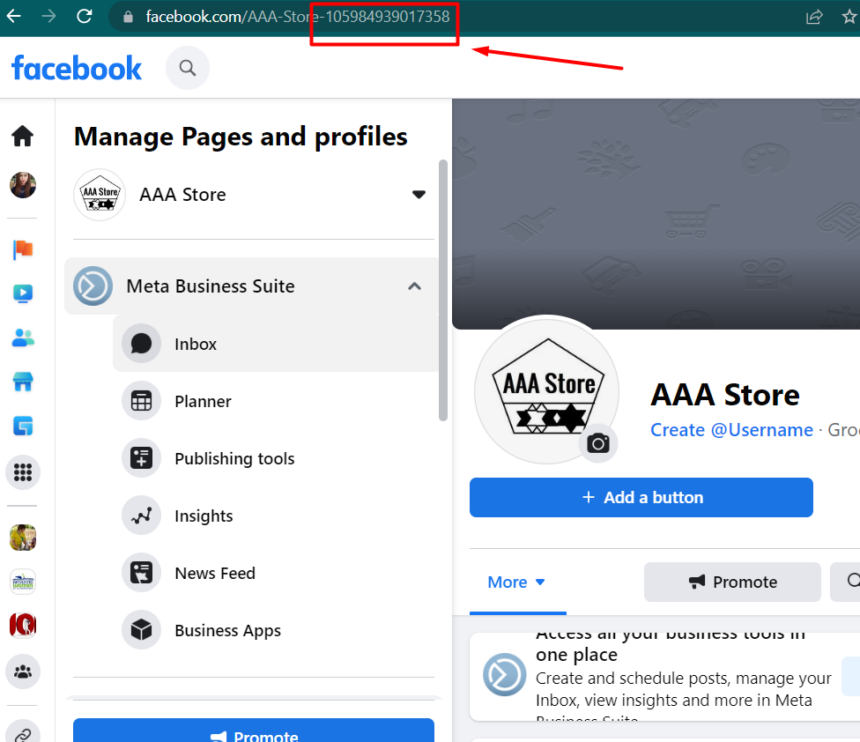Open Insights from the left panel
This screenshot has height=742, width=860.
click(203, 516)
